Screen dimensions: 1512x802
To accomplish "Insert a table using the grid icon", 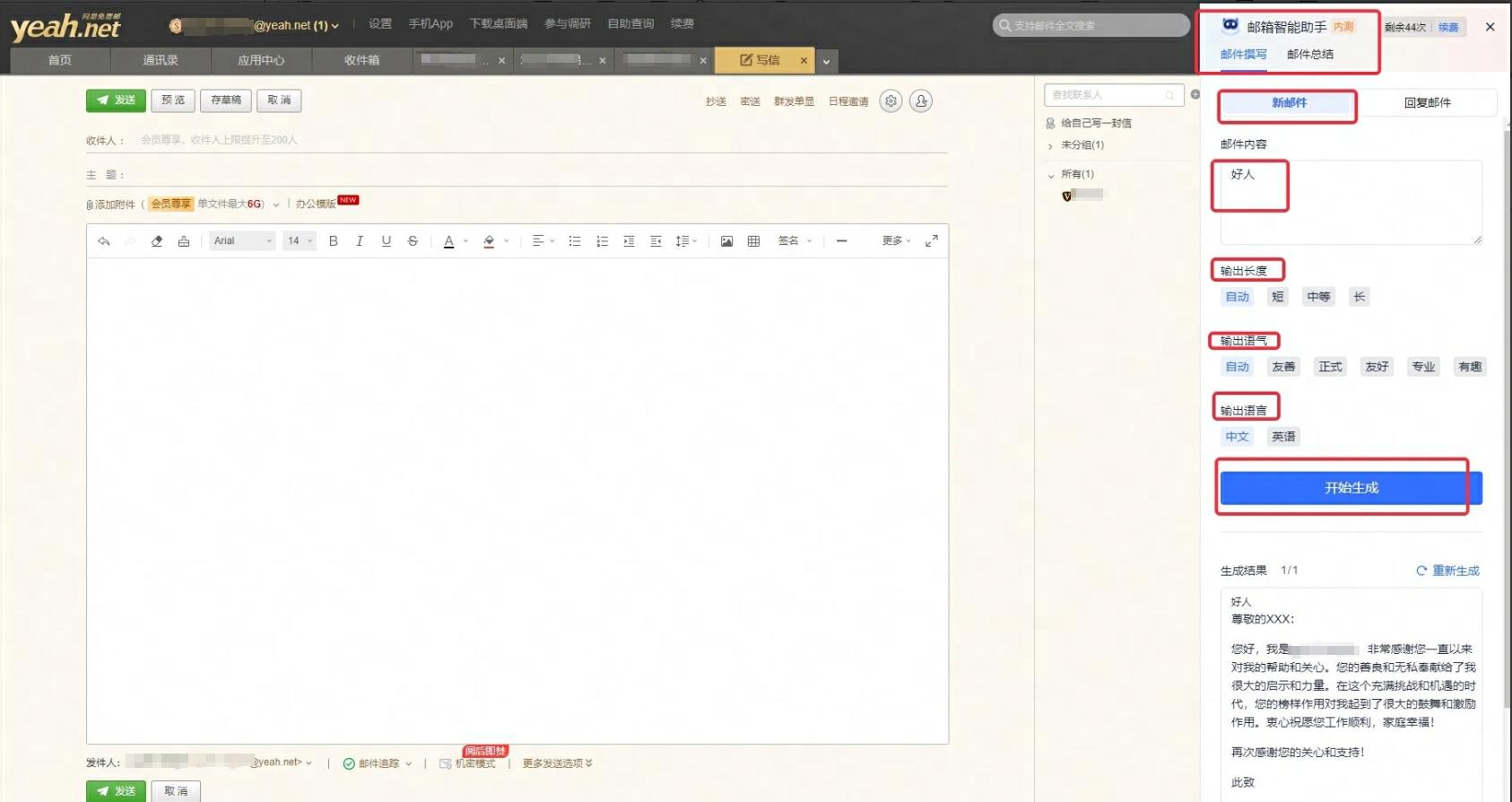I will tap(753, 240).
